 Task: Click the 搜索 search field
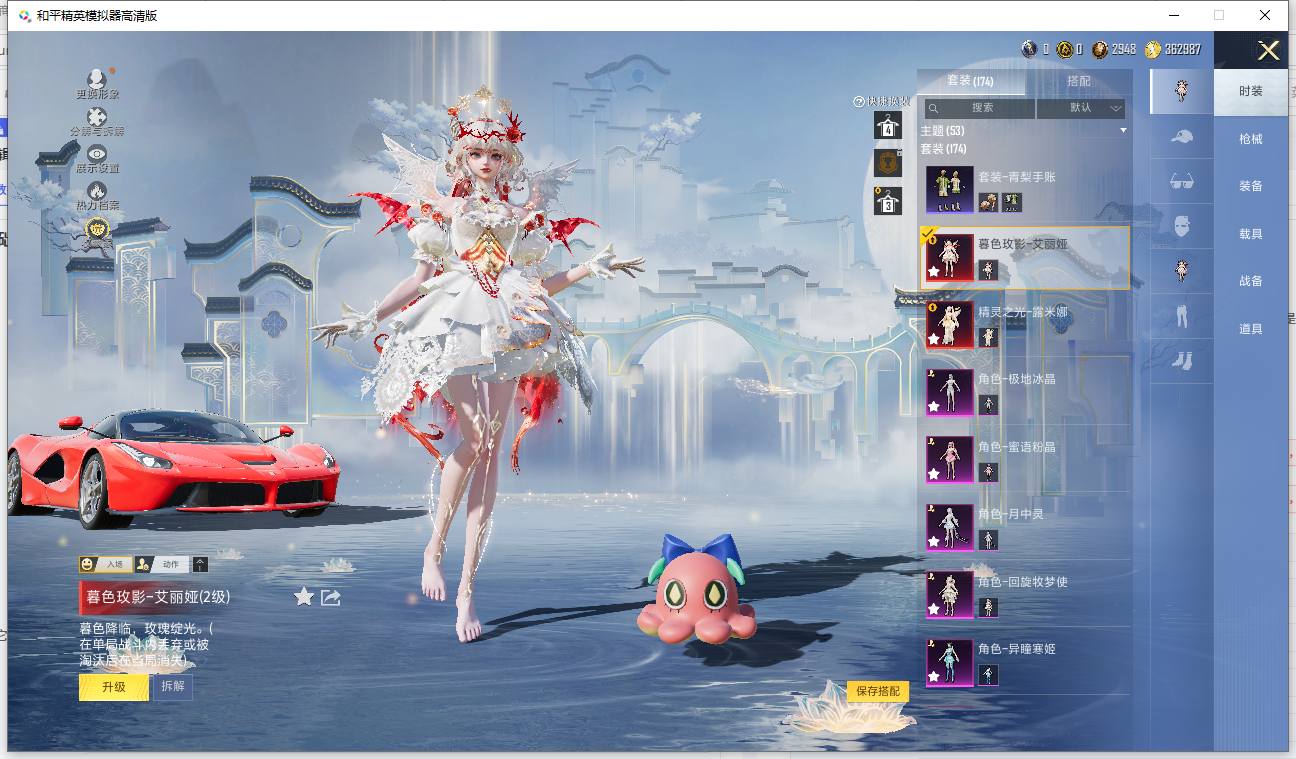click(980, 108)
